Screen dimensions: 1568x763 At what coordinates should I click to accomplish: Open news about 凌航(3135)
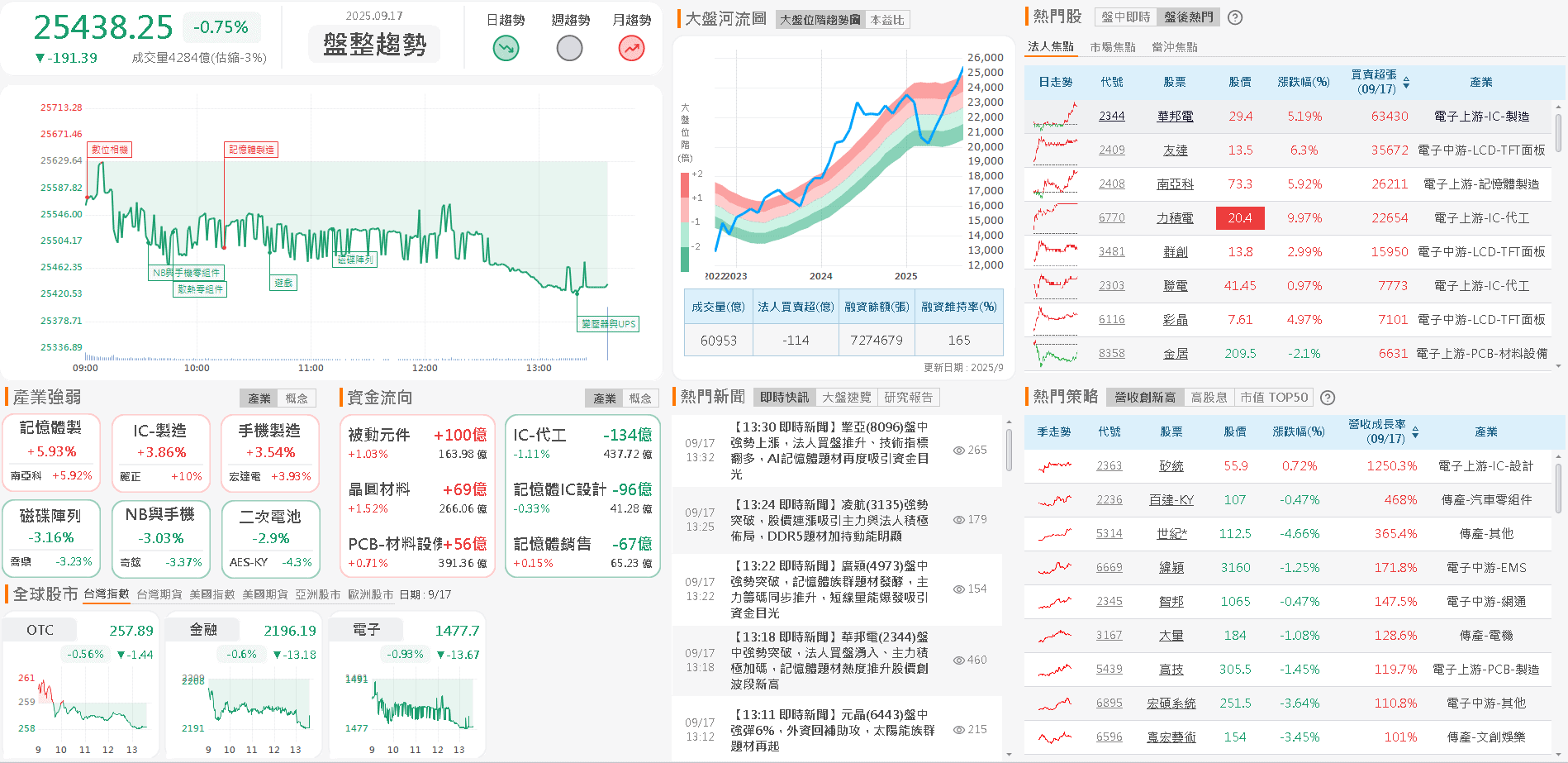(x=829, y=520)
